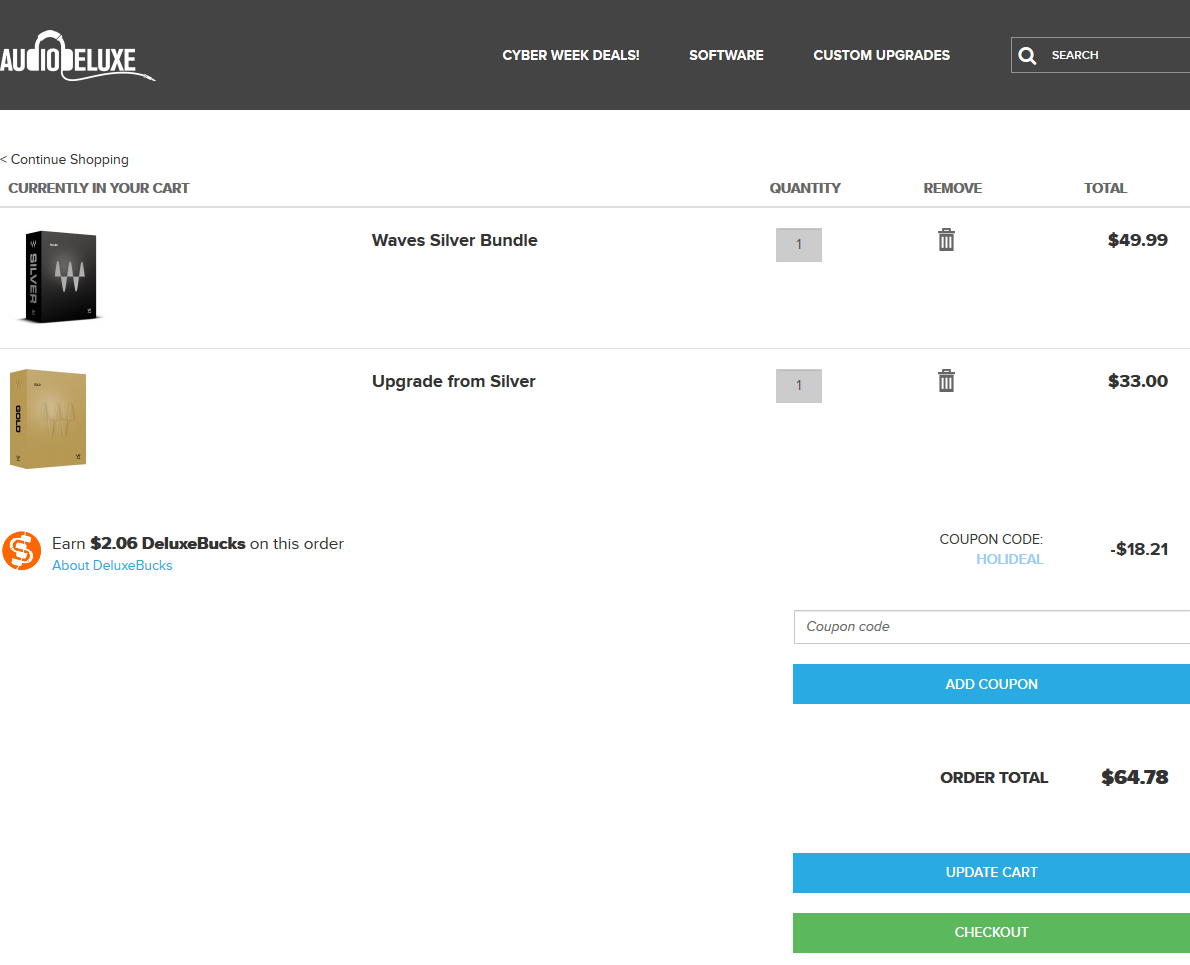
Task: Click the DeluxeBucks orange dollar icon
Action: [x=21, y=551]
